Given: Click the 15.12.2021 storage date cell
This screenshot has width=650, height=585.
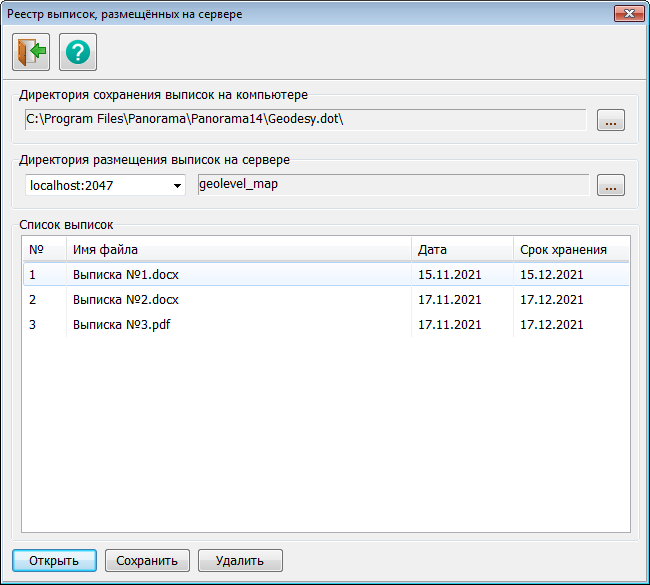Looking at the screenshot, I should tap(551, 274).
